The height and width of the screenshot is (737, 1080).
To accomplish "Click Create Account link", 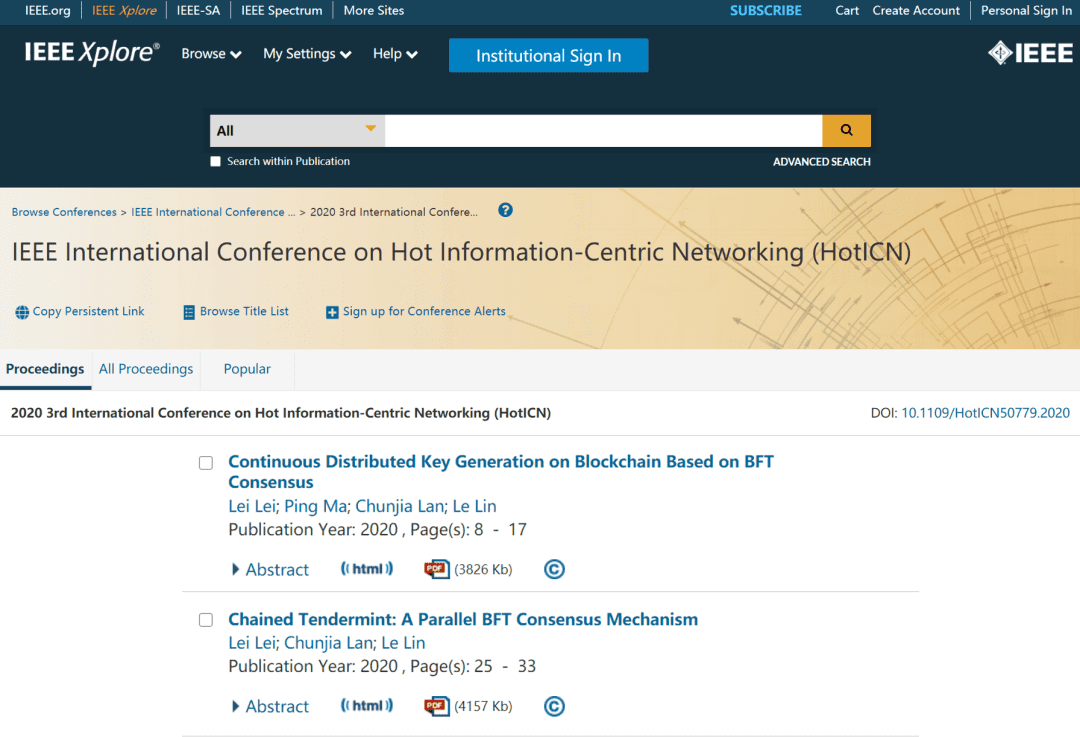I will [x=915, y=10].
